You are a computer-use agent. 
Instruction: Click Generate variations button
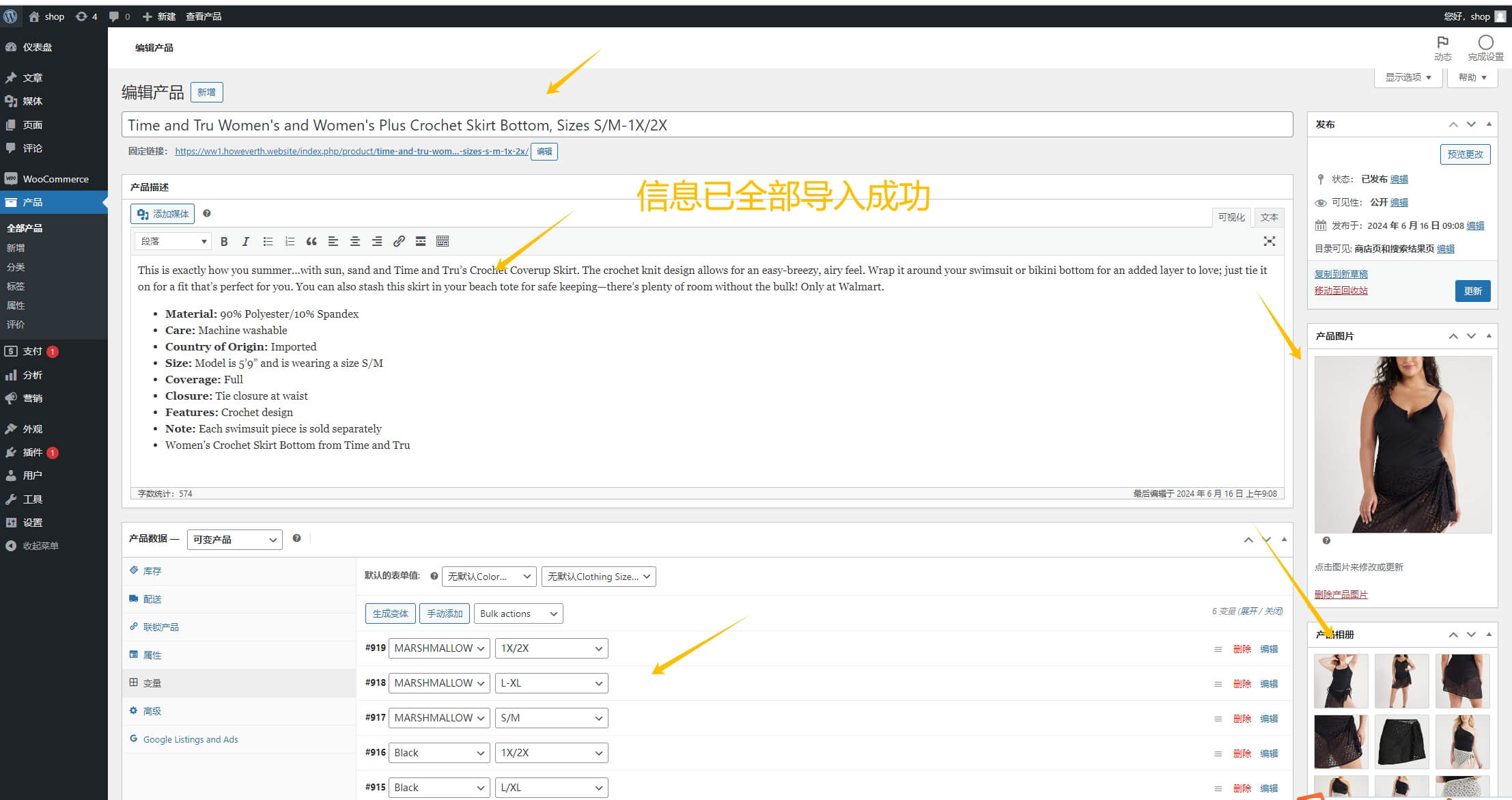pyautogui.click(x=390, y=613)
